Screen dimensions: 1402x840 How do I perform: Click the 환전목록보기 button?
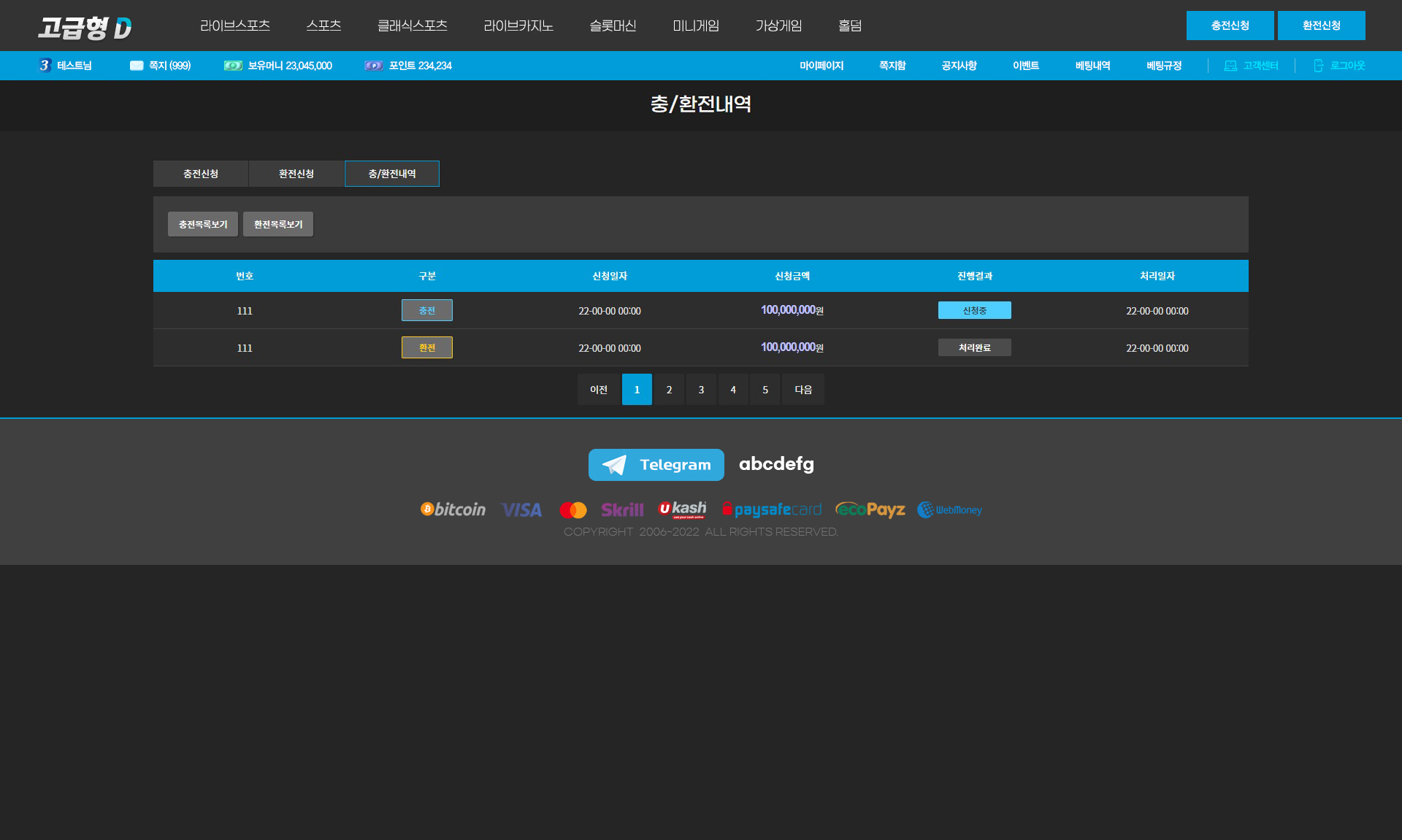(x=278, y=224)
